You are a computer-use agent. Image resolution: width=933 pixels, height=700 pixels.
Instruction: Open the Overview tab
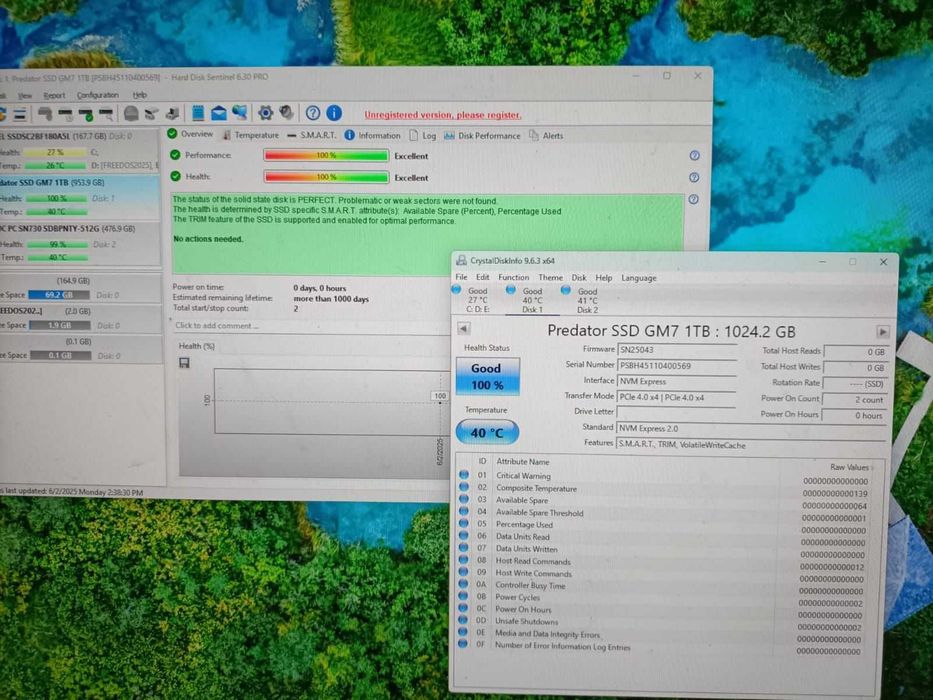pos(190,134)
